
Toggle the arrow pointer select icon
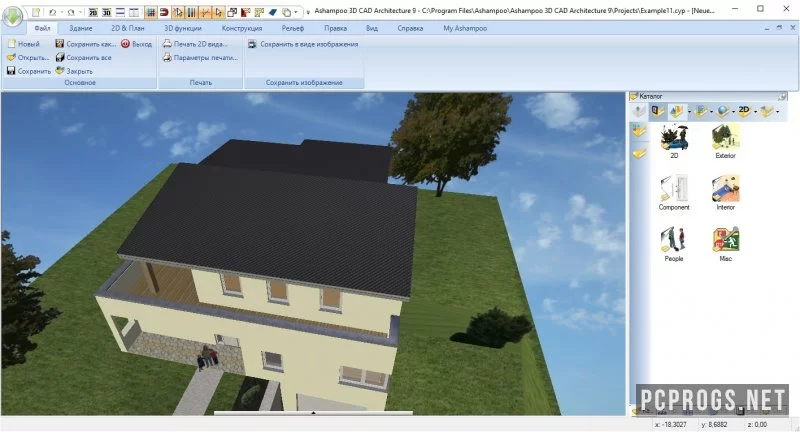pos(218,12)
